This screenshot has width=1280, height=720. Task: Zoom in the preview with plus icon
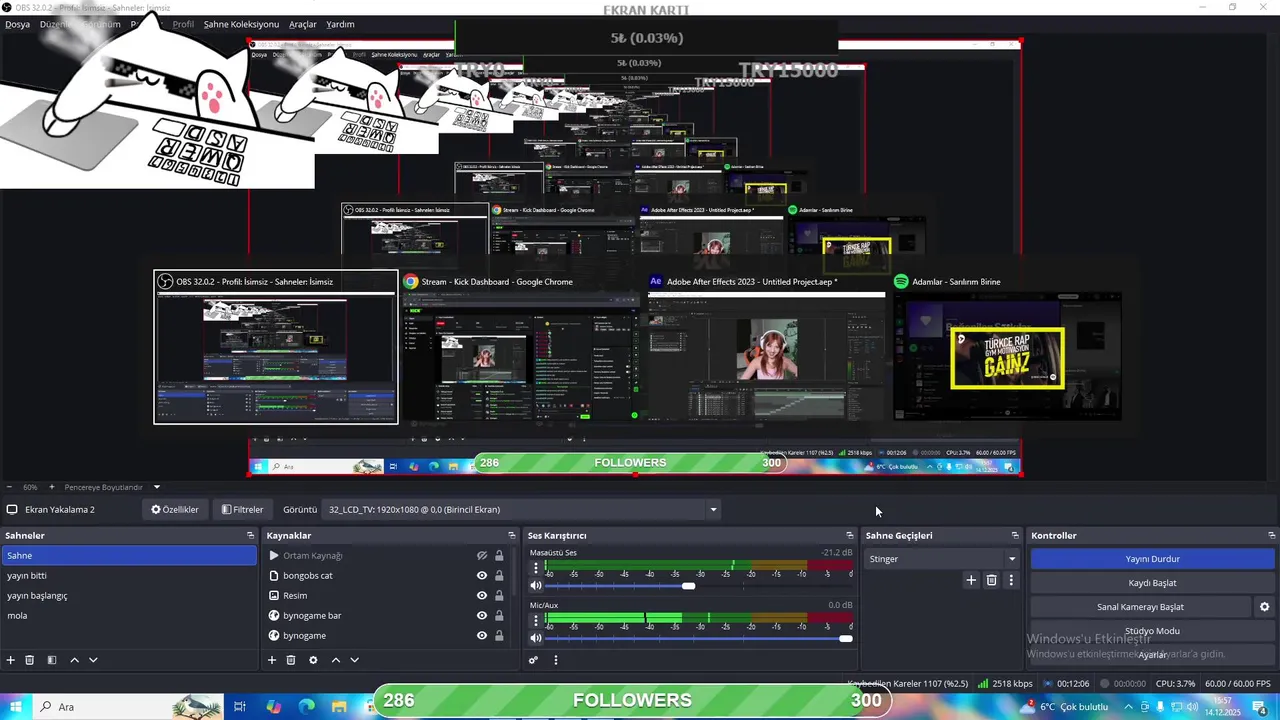52,487
